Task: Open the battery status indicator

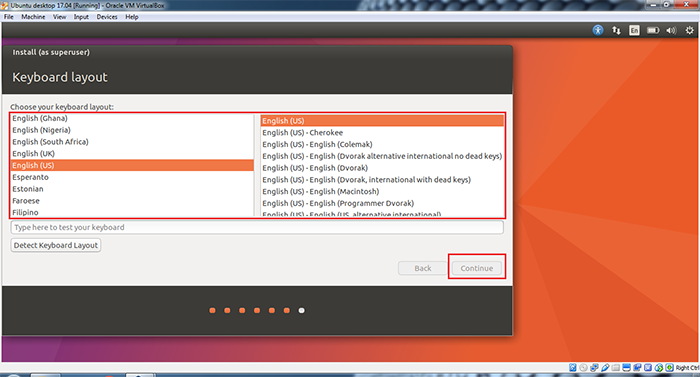Action: pos(653,30)
